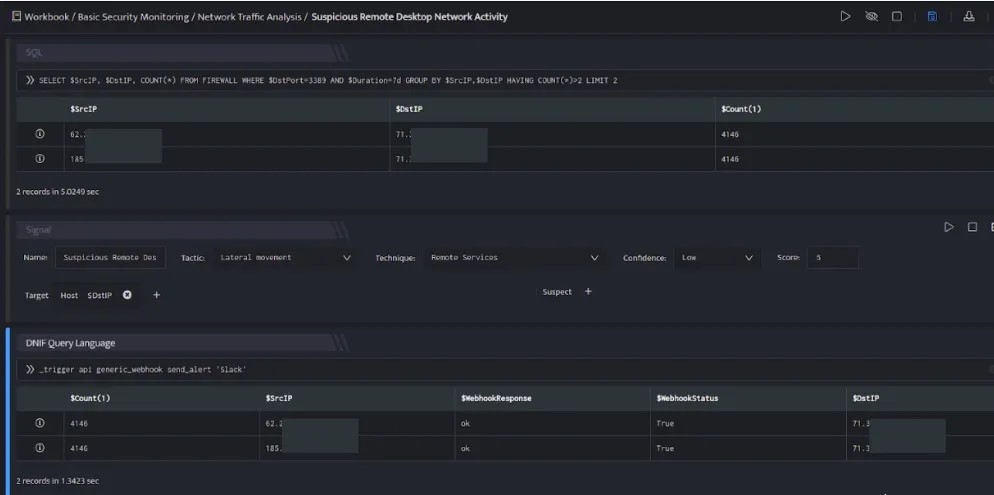
Task: Click the Suspect label
Action: (x=557, y=292)
